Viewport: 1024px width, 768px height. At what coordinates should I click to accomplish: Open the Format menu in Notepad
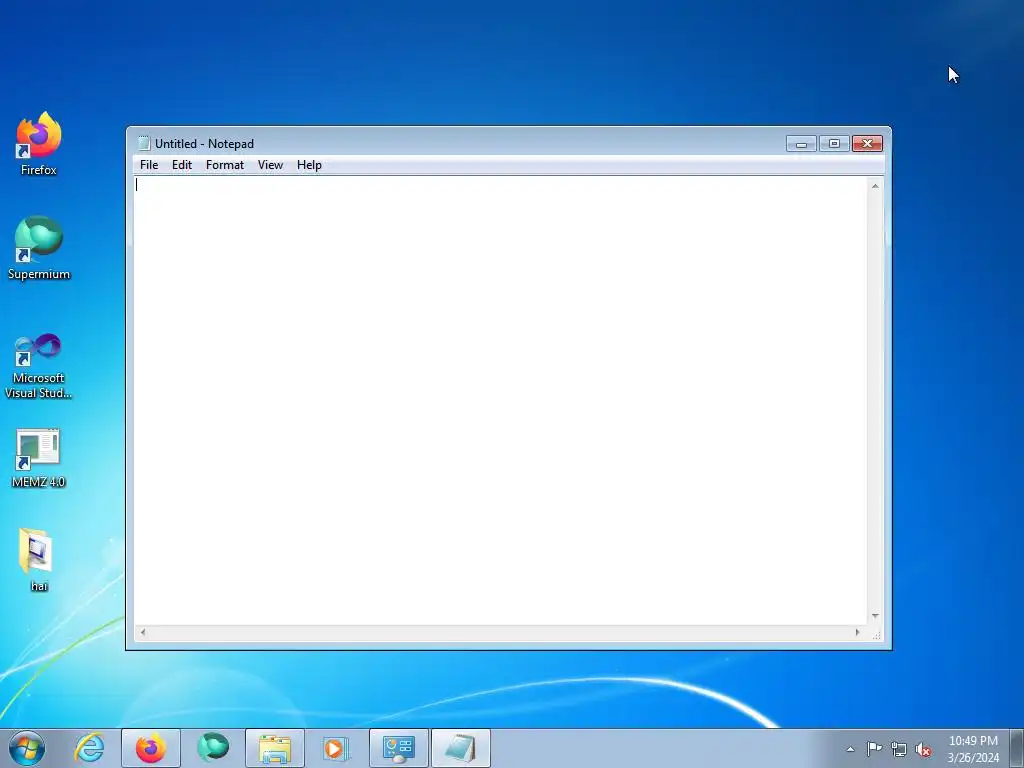pos(225,165)
